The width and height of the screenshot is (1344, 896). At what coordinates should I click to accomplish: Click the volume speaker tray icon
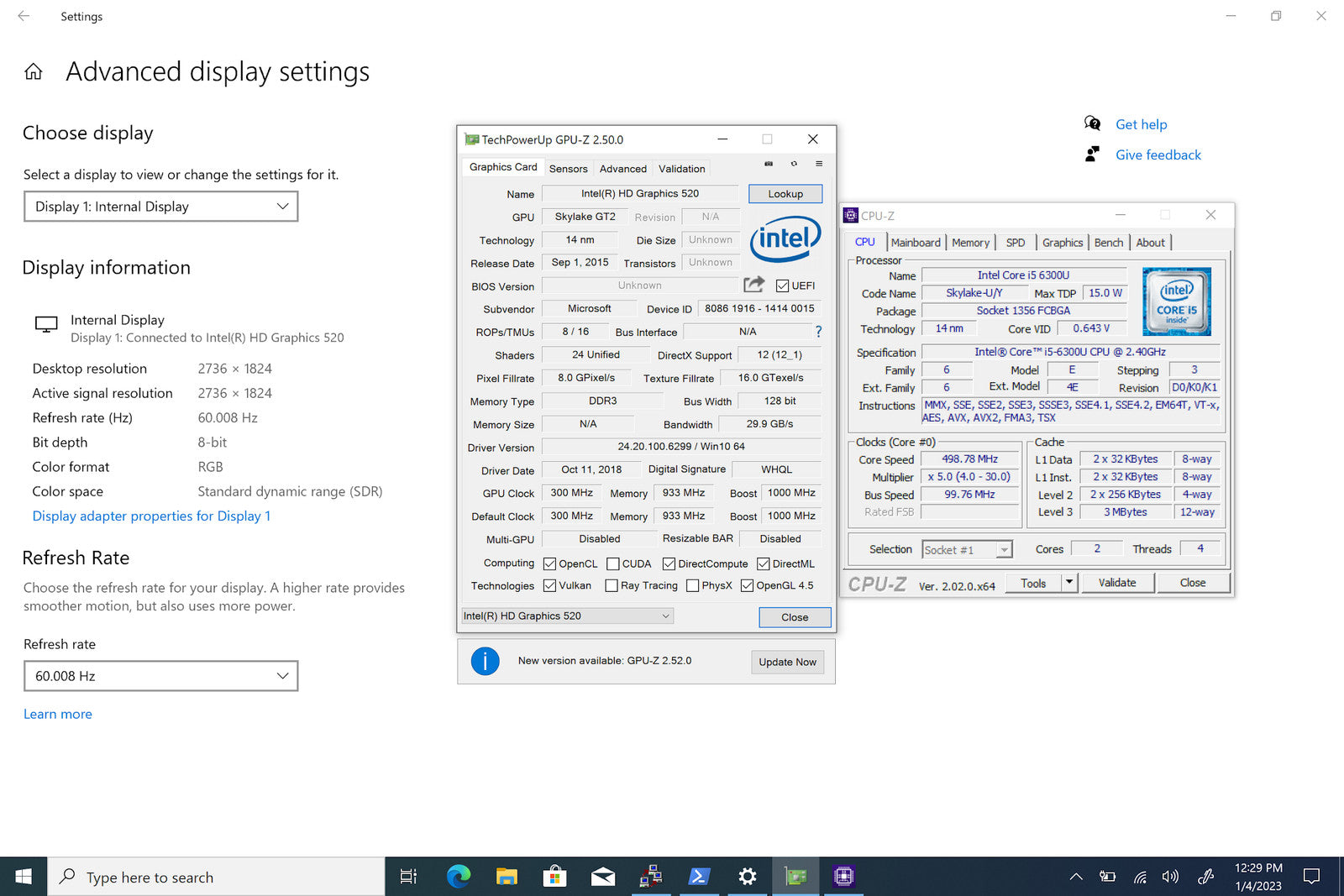click(1170, 877)
